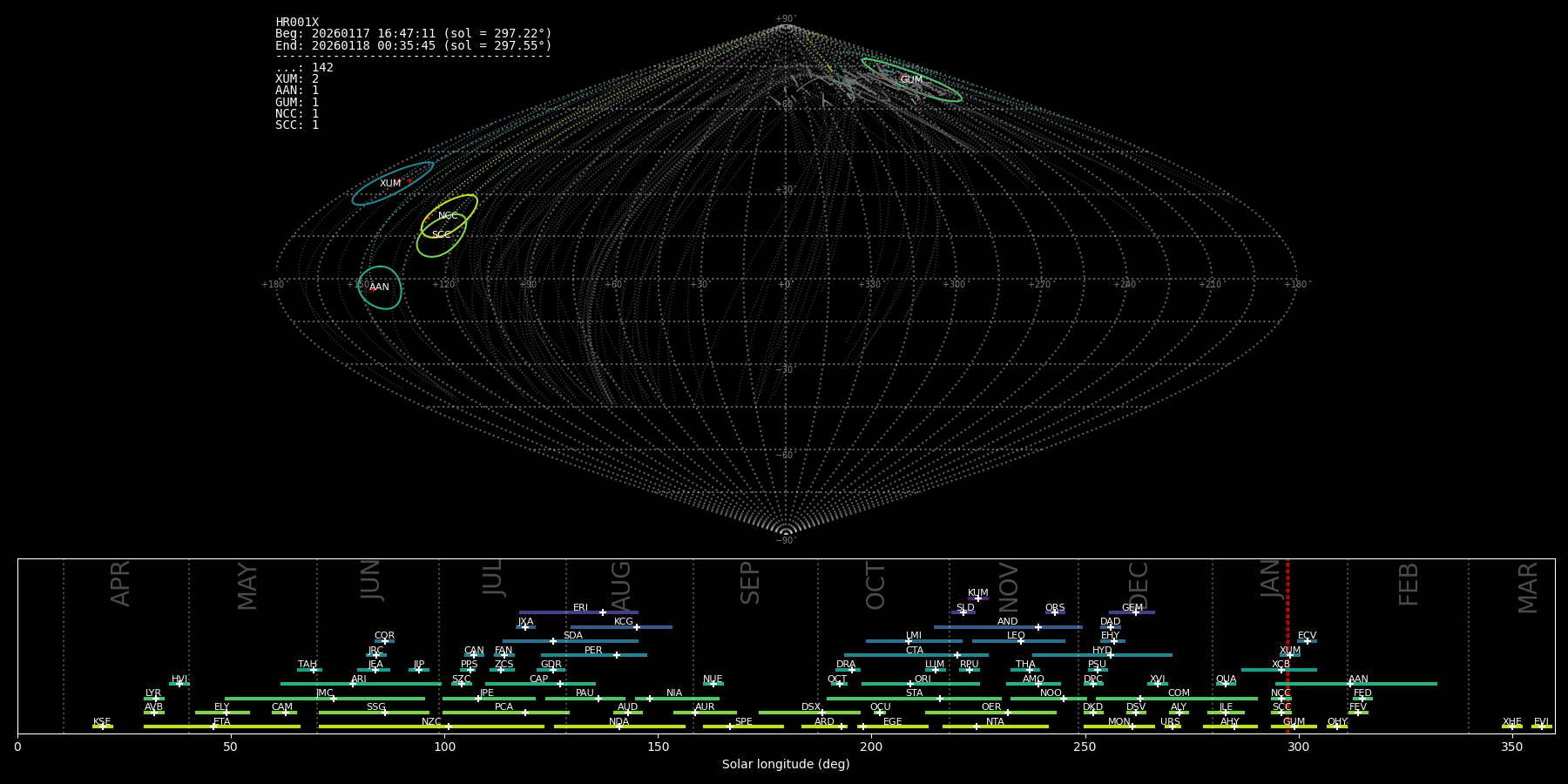Select the SDA shower bar in timeline
1568x784 pixels.
coord(571,641)
